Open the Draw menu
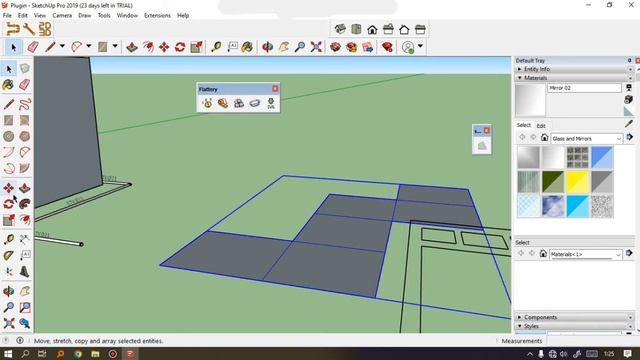Image resolution: width=640 pixels, height=360 pixels. pos(84,15)
